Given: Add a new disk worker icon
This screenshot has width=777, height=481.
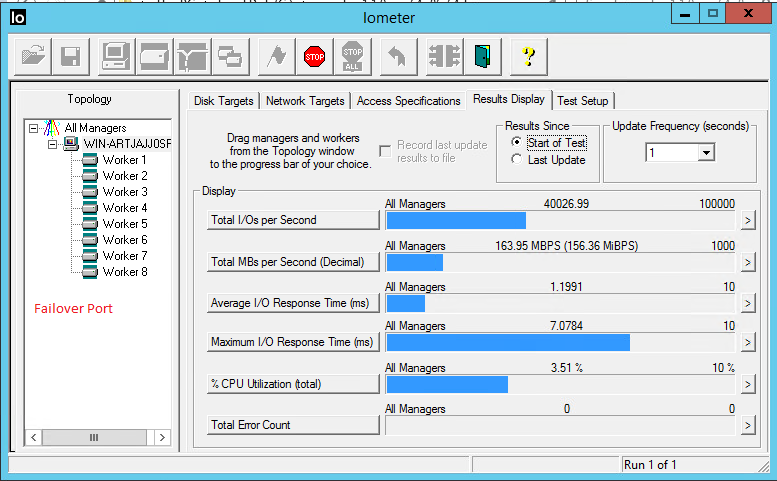Looking at the screenshot, I should click(154, 56).
